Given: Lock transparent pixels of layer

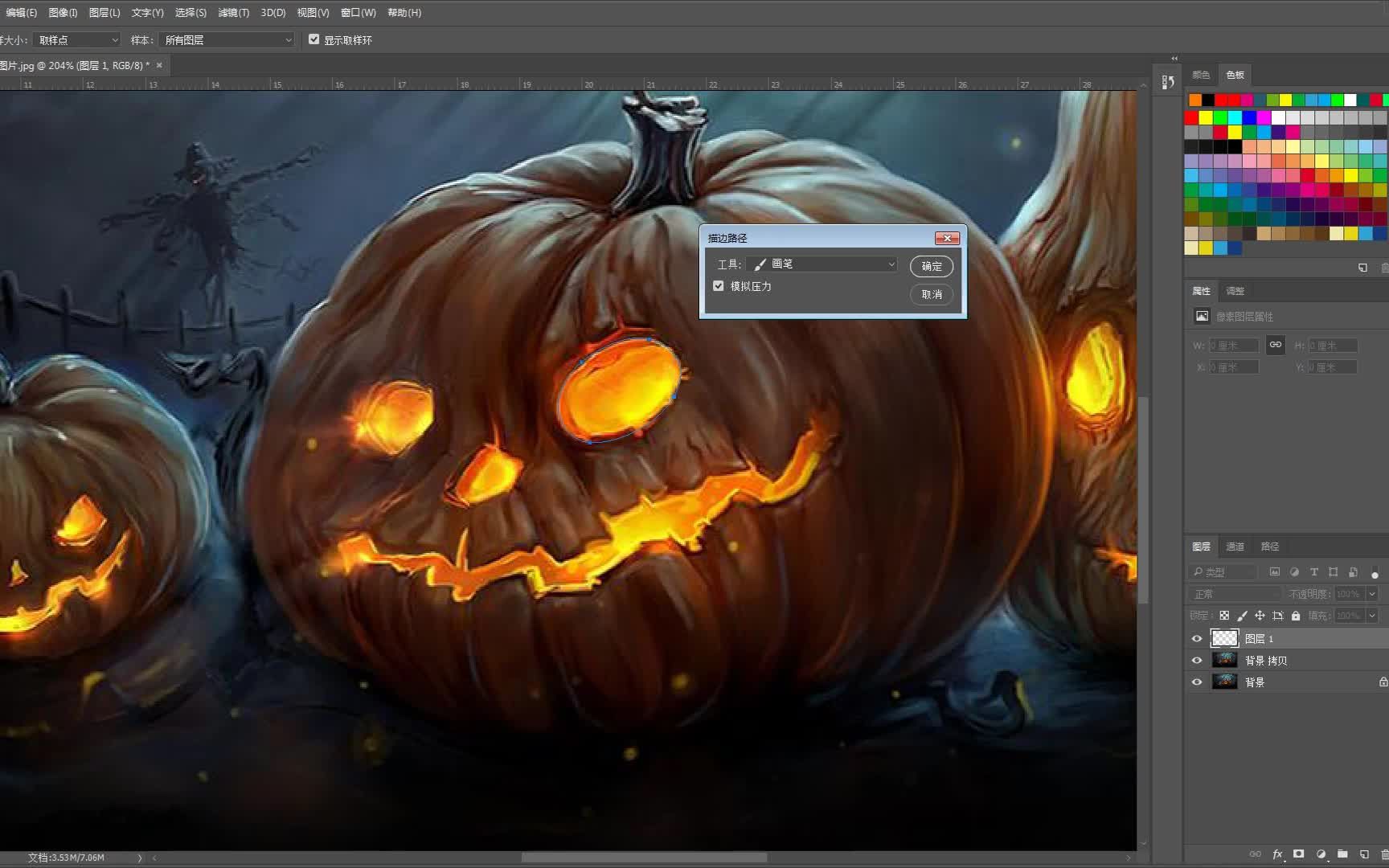Looking at the screenshot, I should pos(1224,616).
